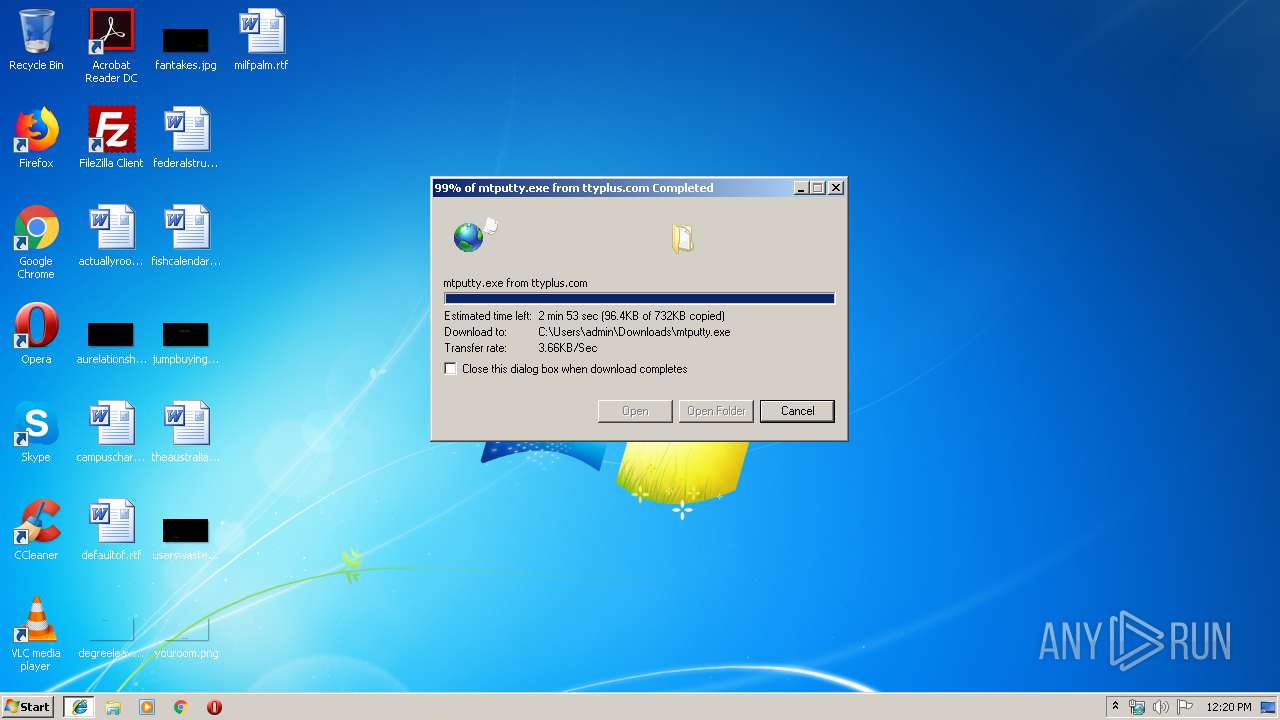Open Windows Media Player taskbar icon
The image size is (1280, 720).
(147, 707)
